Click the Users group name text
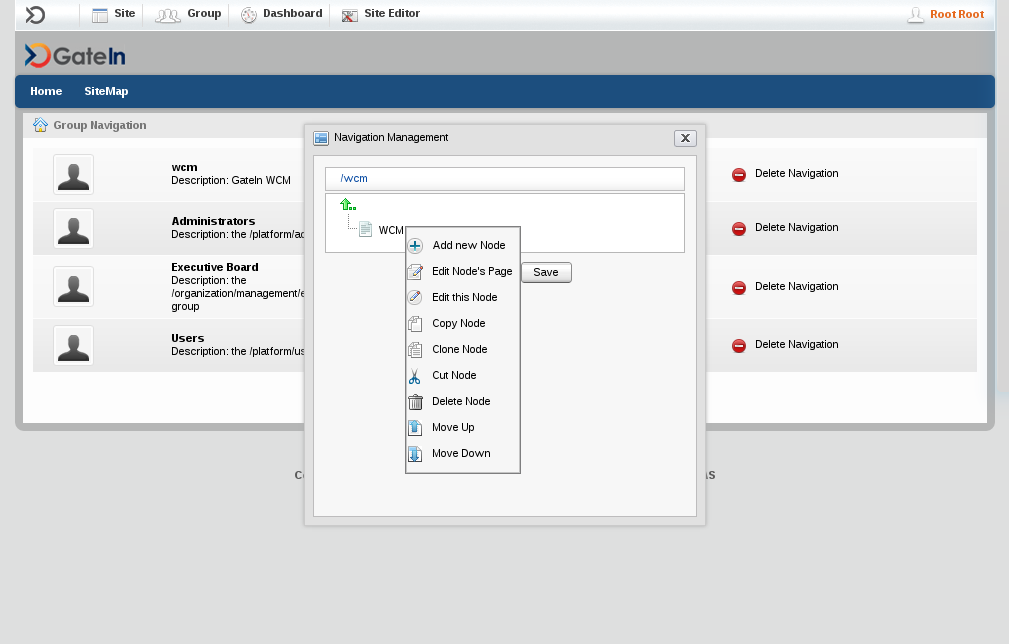 tap(188, 338)
